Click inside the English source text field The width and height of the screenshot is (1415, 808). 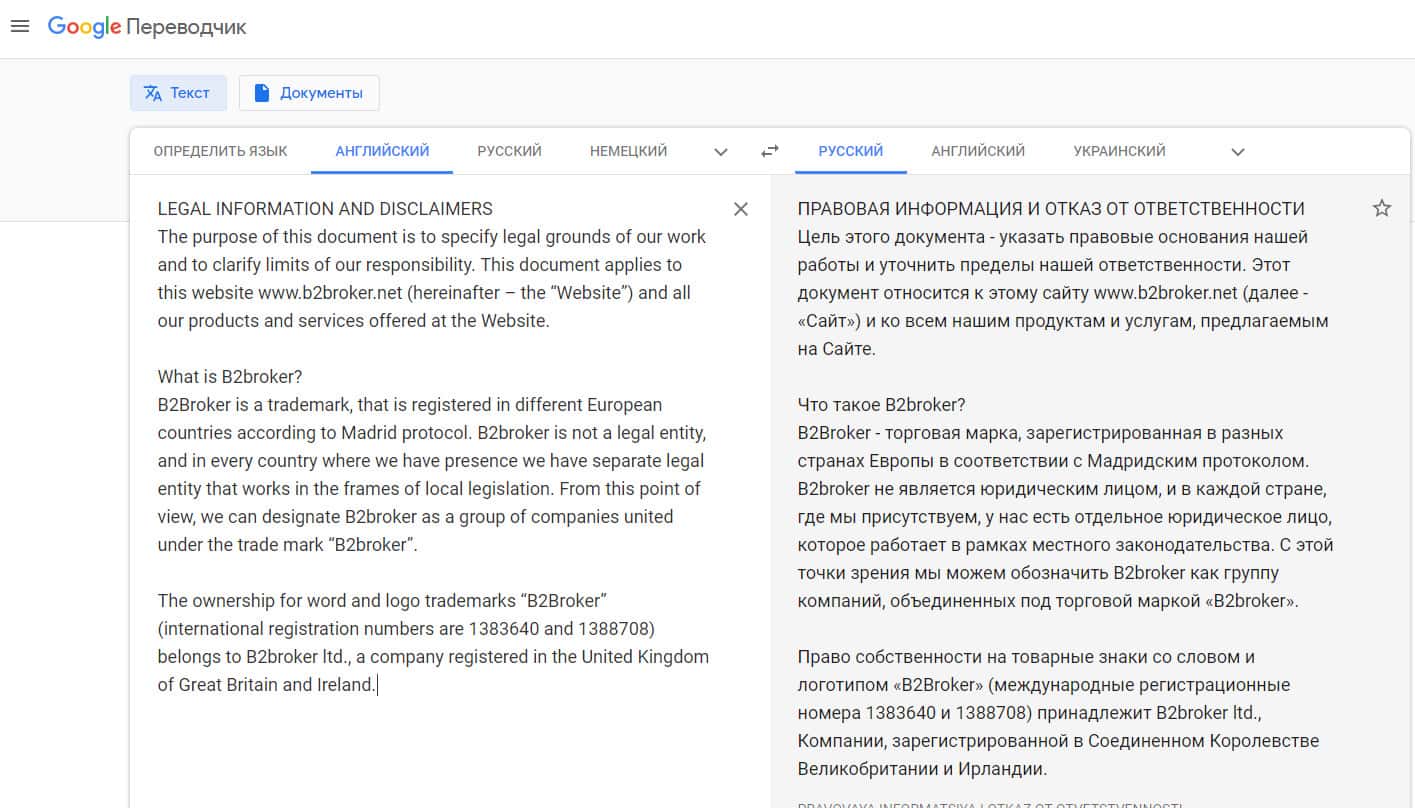tap(432, 460)
